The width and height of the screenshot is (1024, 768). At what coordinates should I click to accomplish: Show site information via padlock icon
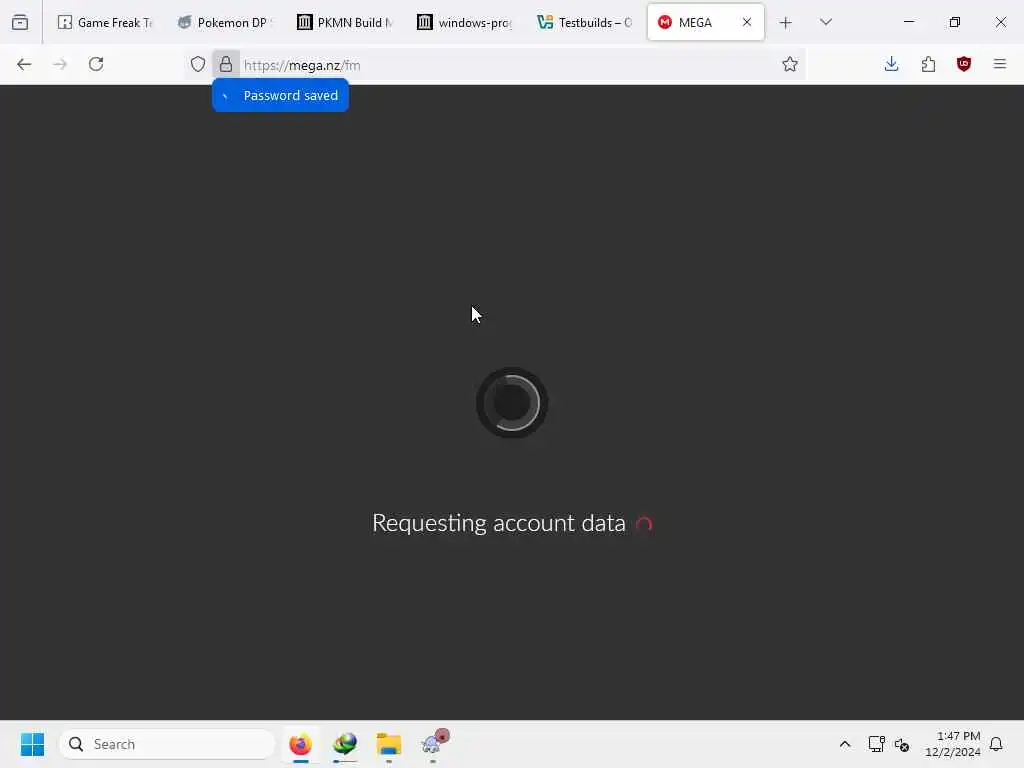[x=226, y=64]
